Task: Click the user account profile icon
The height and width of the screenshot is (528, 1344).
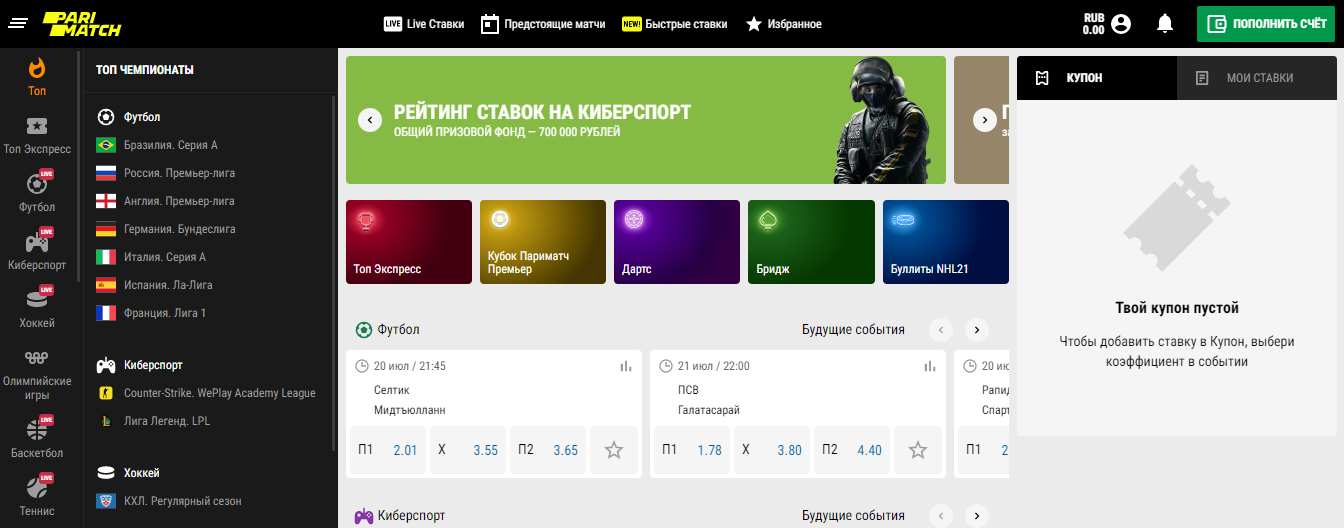Action: click(x=1121, y=24)
